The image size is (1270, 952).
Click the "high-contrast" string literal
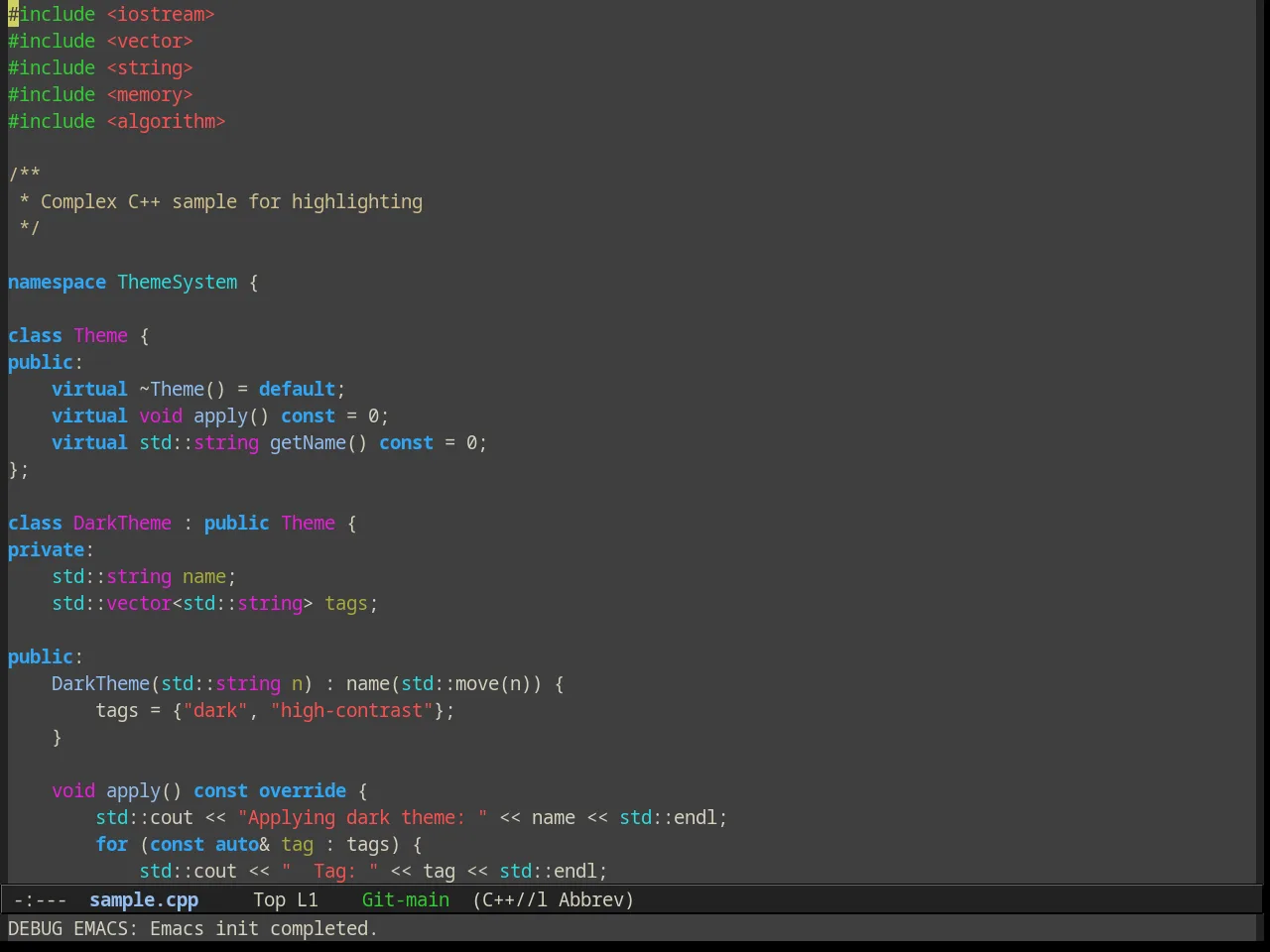[351, 710]
